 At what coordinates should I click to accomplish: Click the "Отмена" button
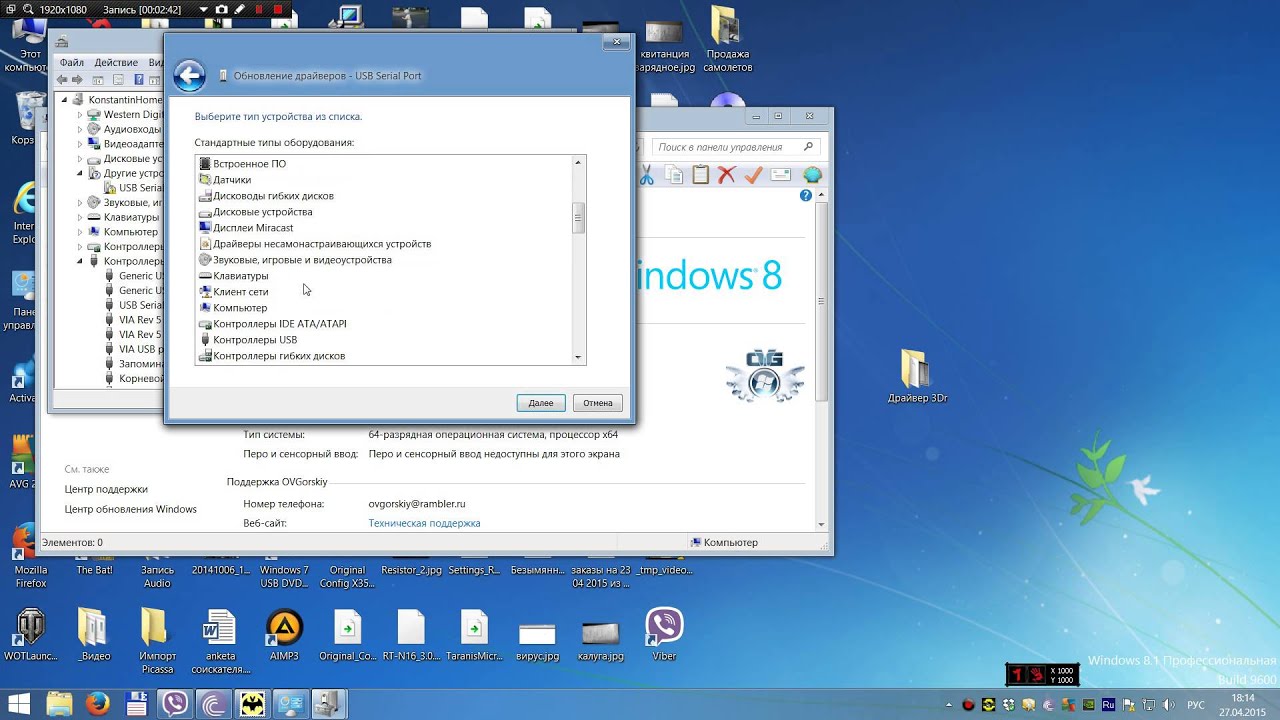598,403
